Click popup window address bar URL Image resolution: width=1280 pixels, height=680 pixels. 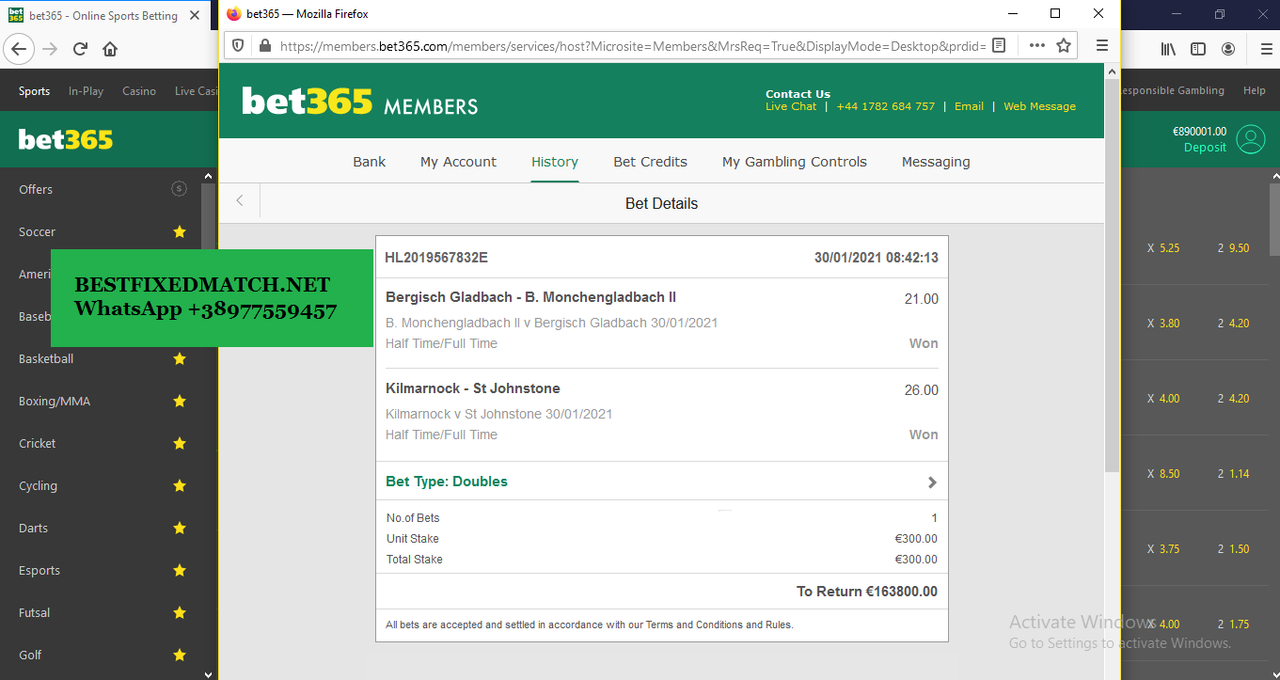coord(633,46)
